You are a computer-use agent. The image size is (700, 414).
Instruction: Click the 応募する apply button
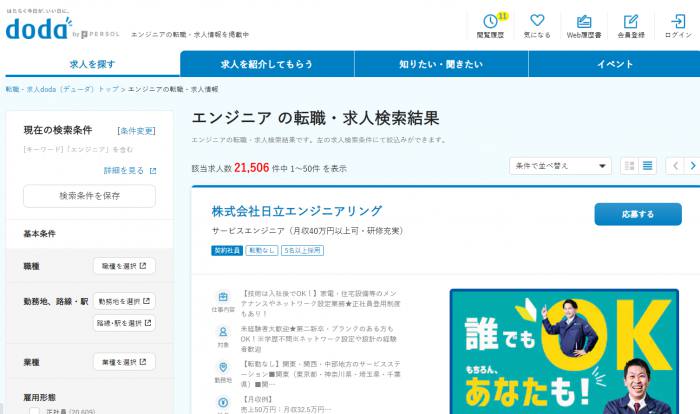pos(638,214)
